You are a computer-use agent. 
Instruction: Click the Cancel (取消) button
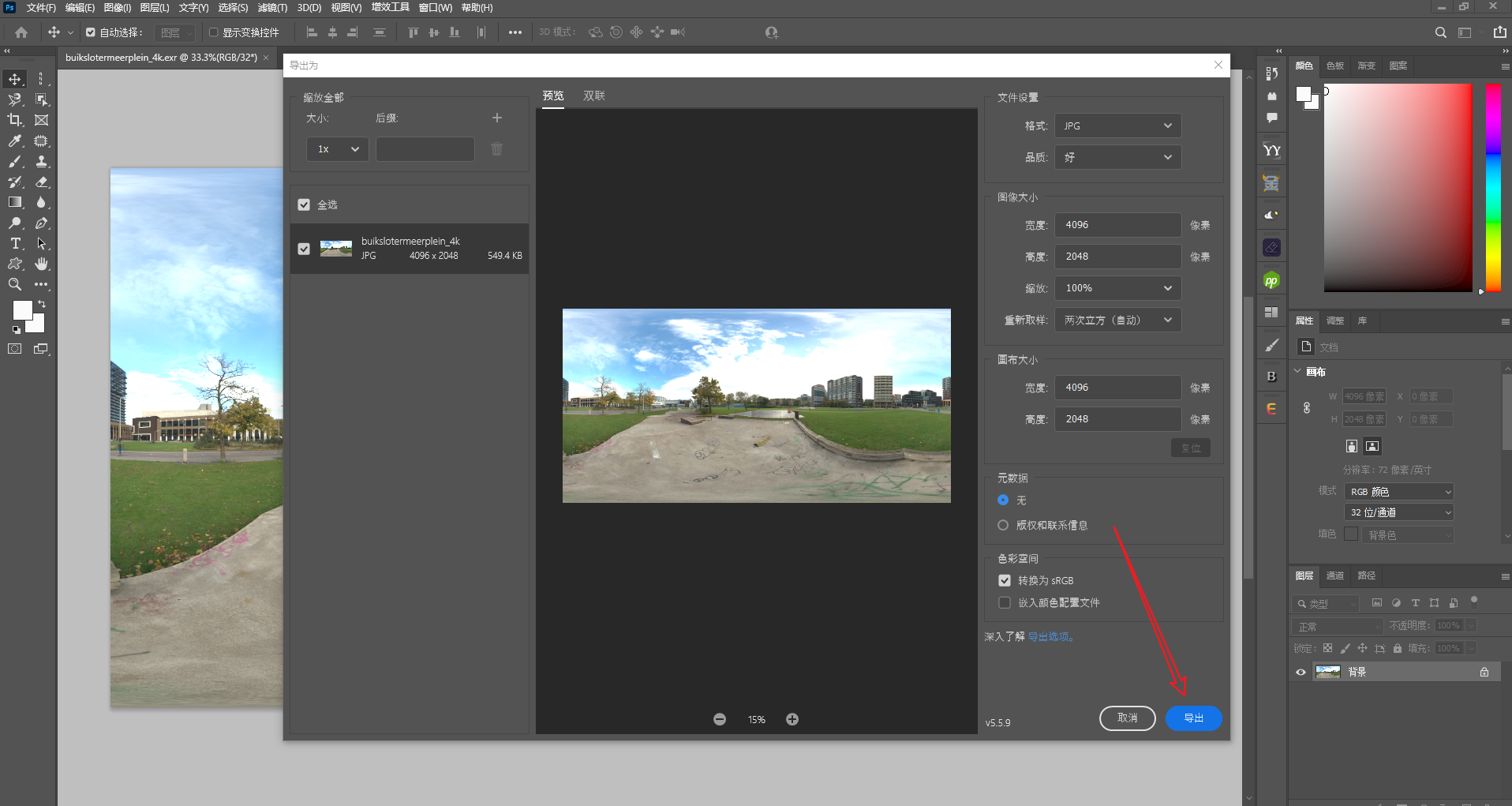pyautogui.click(x=1128, y=718)
